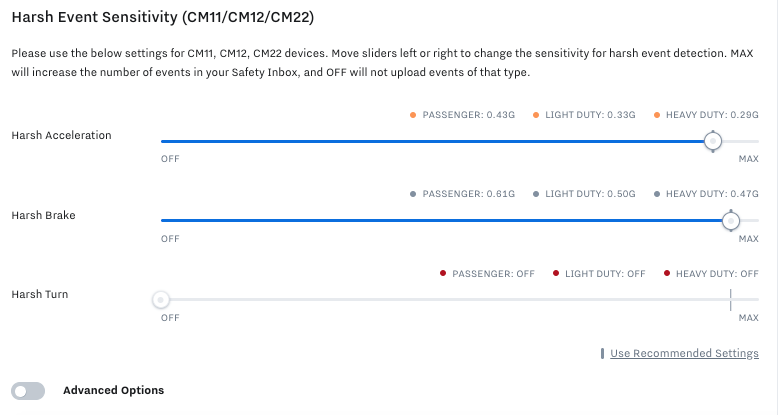Click the Harsh Turn slider handle at OFF
The image size is (778, 415).
click(x=160, y=300)
